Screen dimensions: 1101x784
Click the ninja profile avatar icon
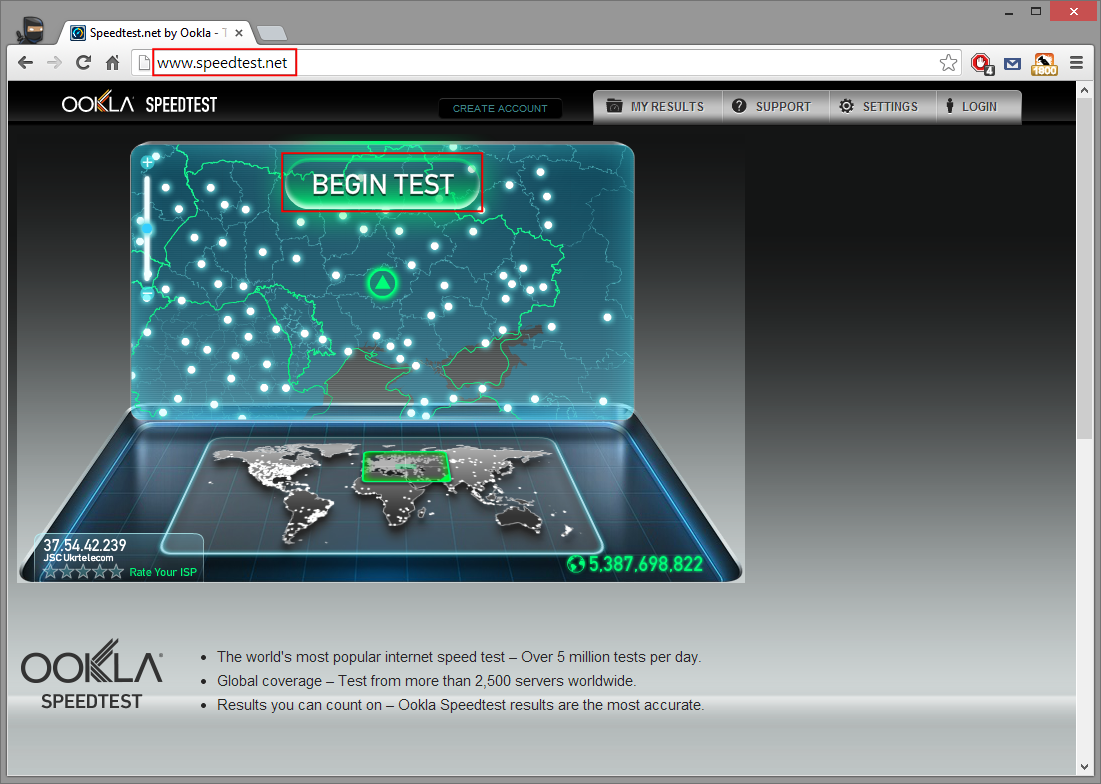click(x=30, y=31)
